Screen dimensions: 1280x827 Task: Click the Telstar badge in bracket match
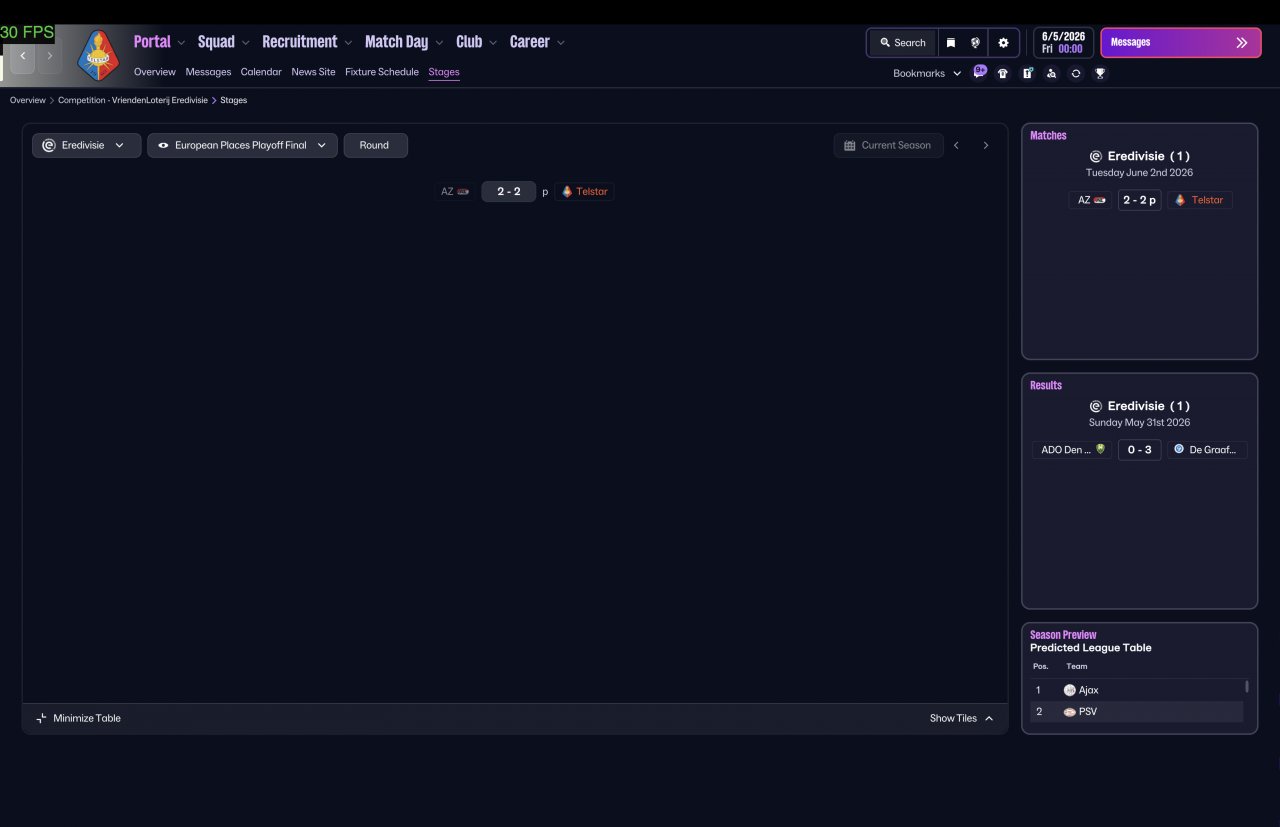[x=567, y=191]
